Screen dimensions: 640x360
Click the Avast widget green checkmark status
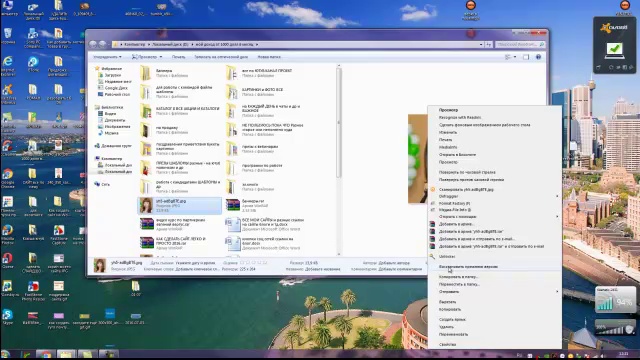[x=614, y=49]
